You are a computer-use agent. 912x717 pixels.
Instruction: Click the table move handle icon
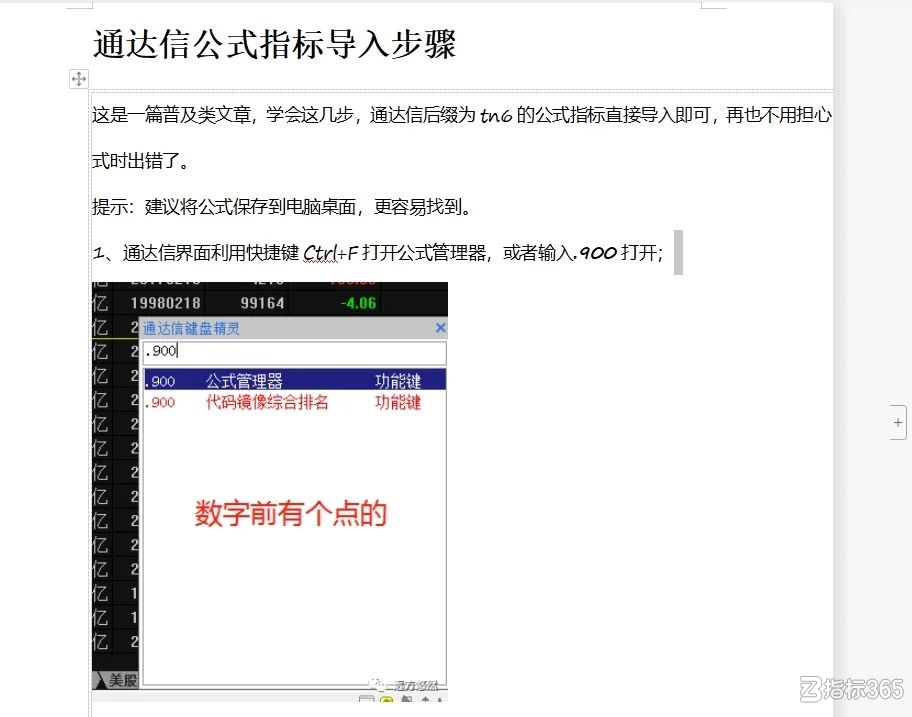[x=79, y=79]
